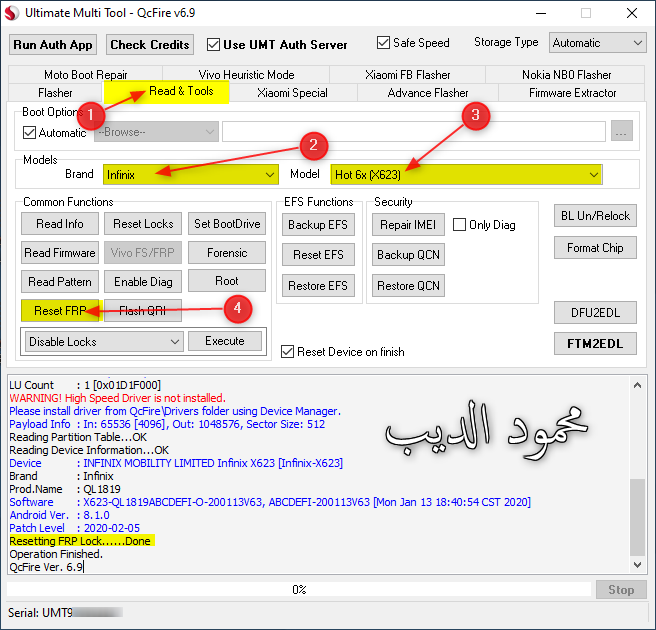Click the QcFire app icon in title bar
This screenshot has width=656, height=630.
(x=12, y=13)
